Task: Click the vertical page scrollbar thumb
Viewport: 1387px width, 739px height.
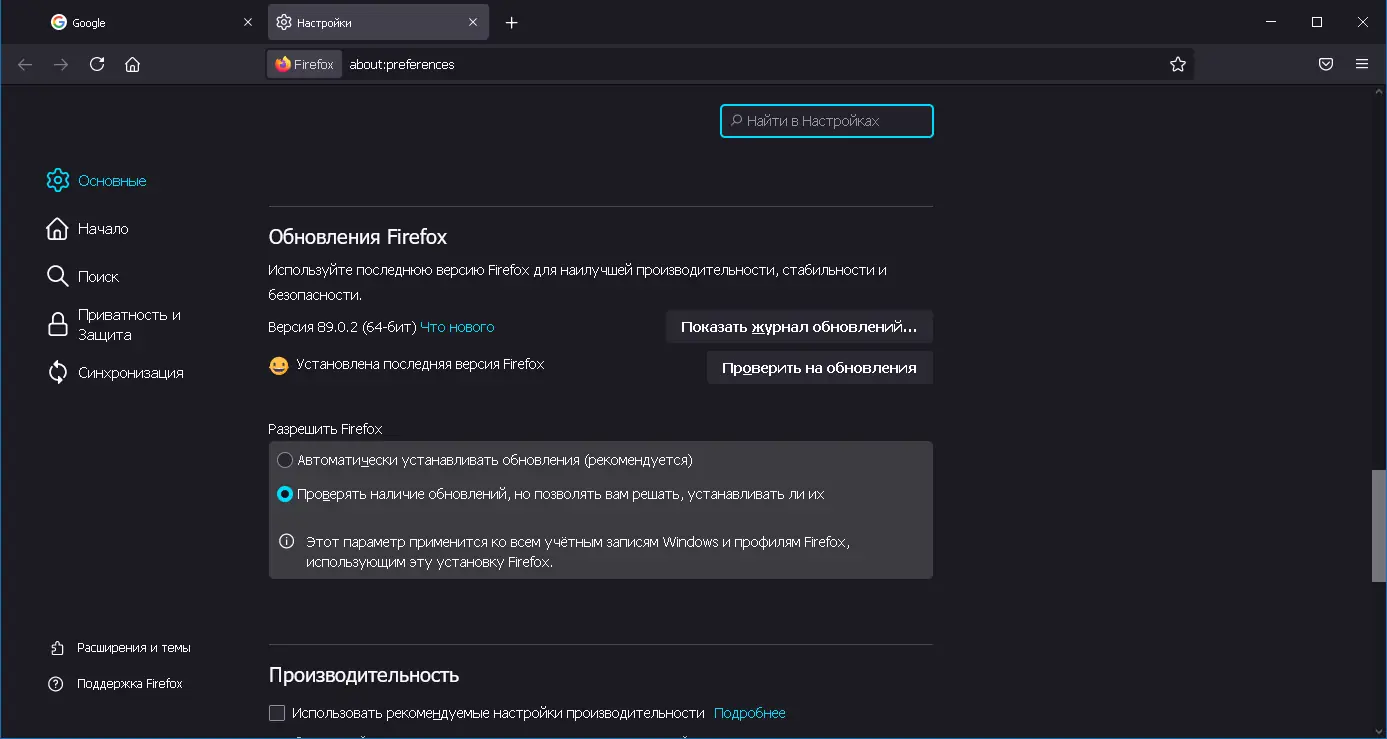Action: click(x=1379, y=524)
